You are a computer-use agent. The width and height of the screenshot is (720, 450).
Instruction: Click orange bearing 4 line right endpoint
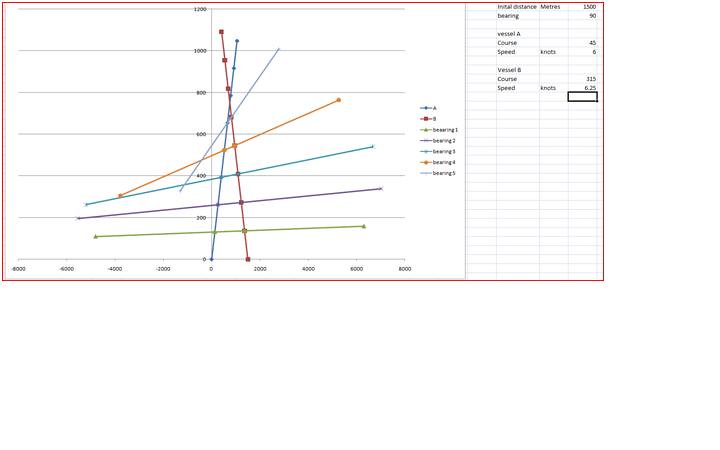pos(339,100)
